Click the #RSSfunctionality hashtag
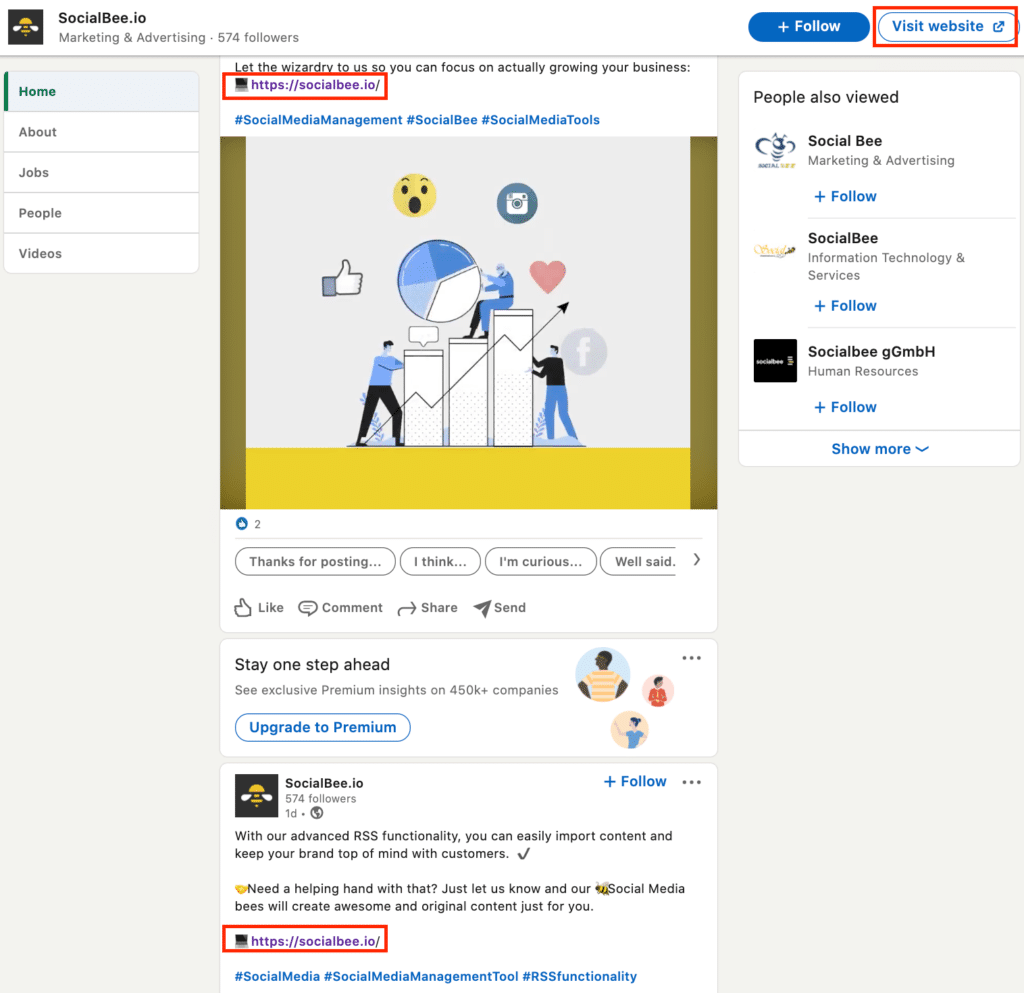The width and height of the screenshot is (1024, 993). point(579,977)
